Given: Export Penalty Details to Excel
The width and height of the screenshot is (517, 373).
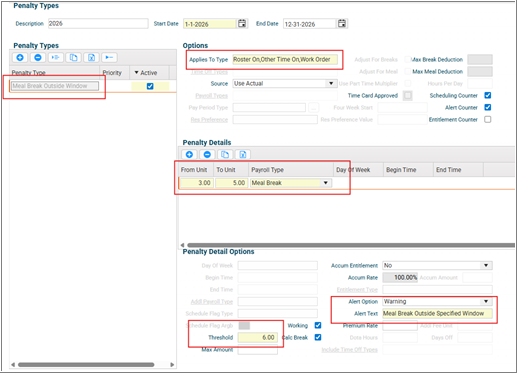Looking at the screenshot, I should click(x=243, y=154).
